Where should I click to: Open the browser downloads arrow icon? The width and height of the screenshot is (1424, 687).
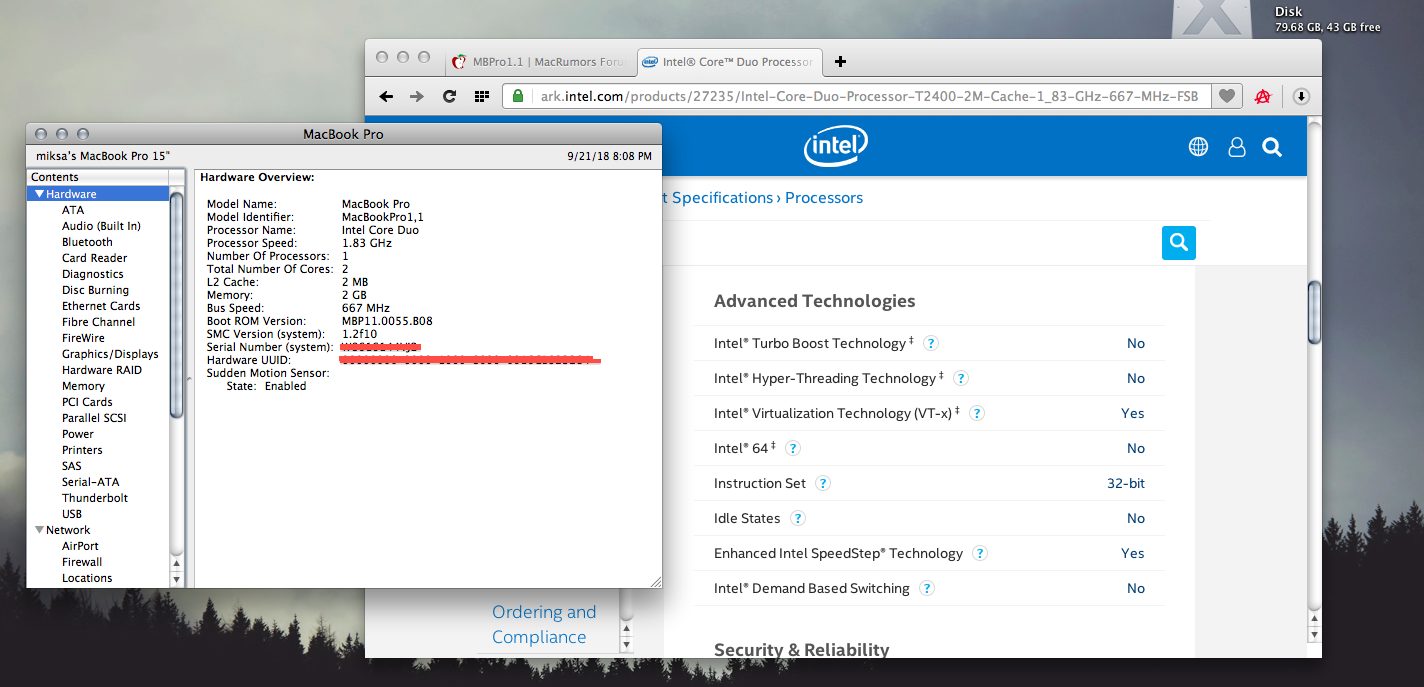tap(1301, 97)
